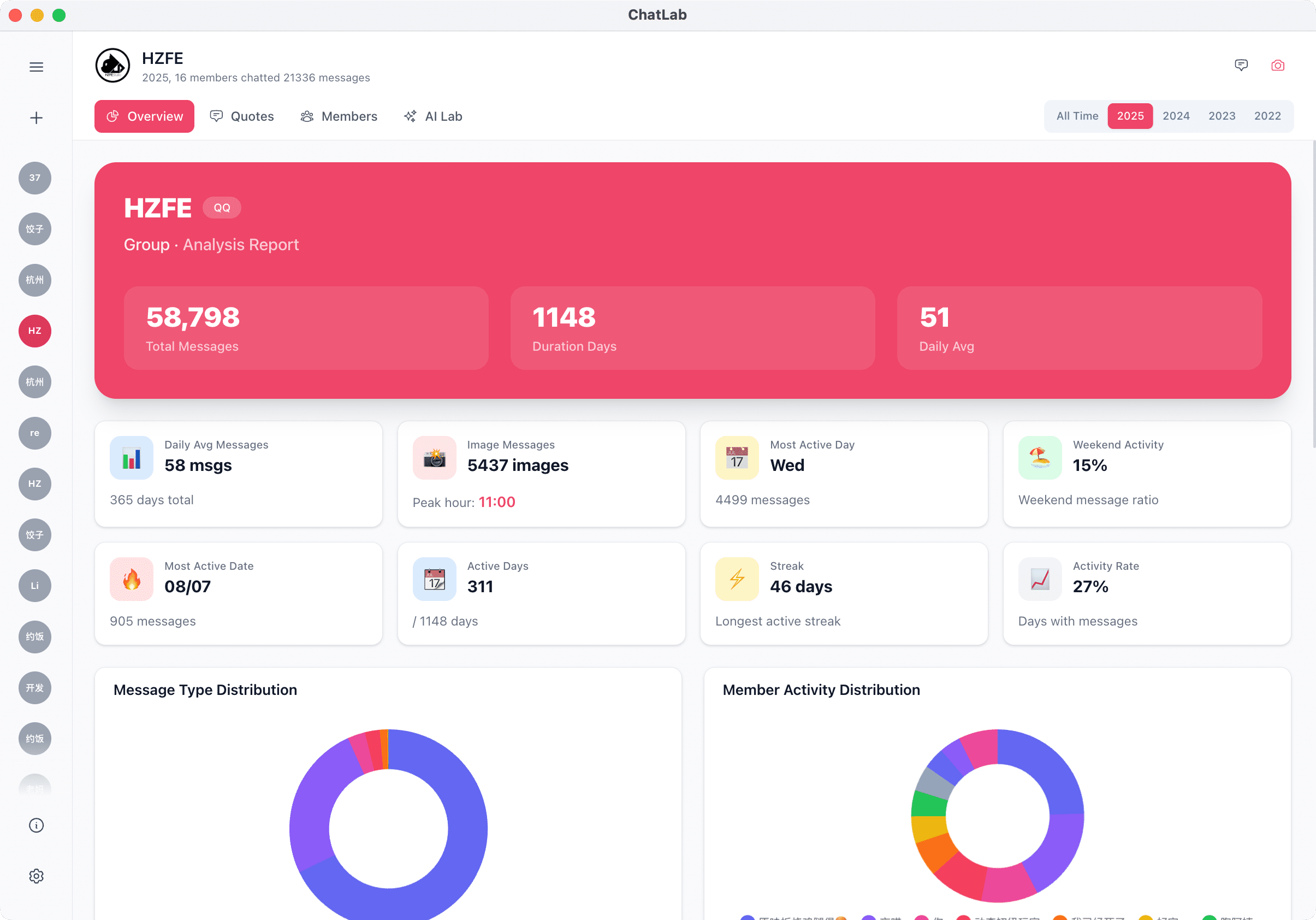Open the AI Lab section
This screenshot has height=920, width=1316.
[434, 116]
